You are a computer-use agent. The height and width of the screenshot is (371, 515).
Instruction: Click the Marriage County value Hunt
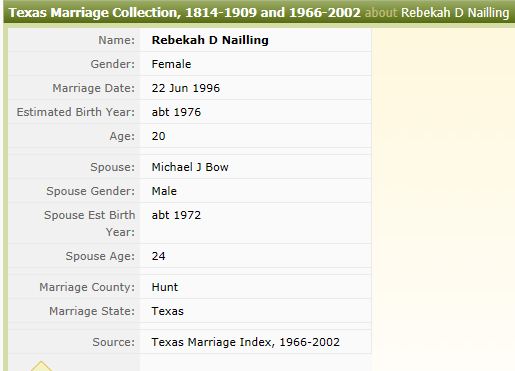165,287
